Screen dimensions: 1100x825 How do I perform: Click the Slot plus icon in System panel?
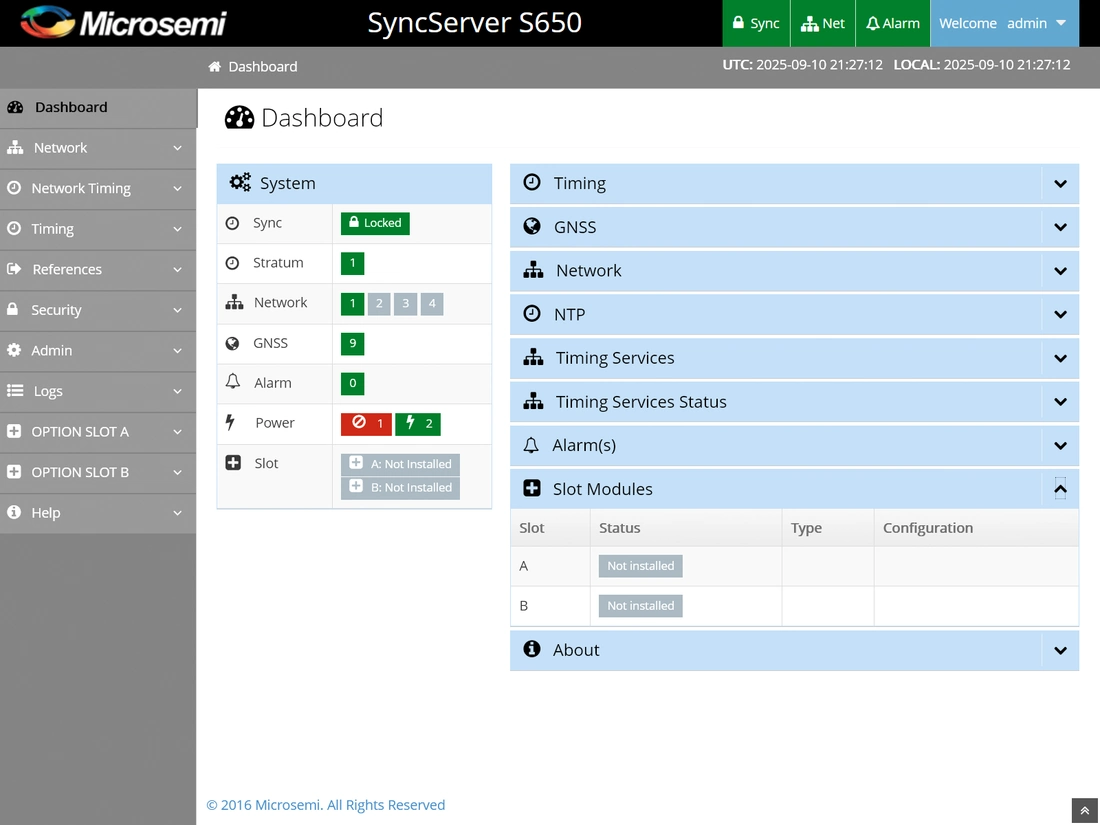click(x=233, y=462)
